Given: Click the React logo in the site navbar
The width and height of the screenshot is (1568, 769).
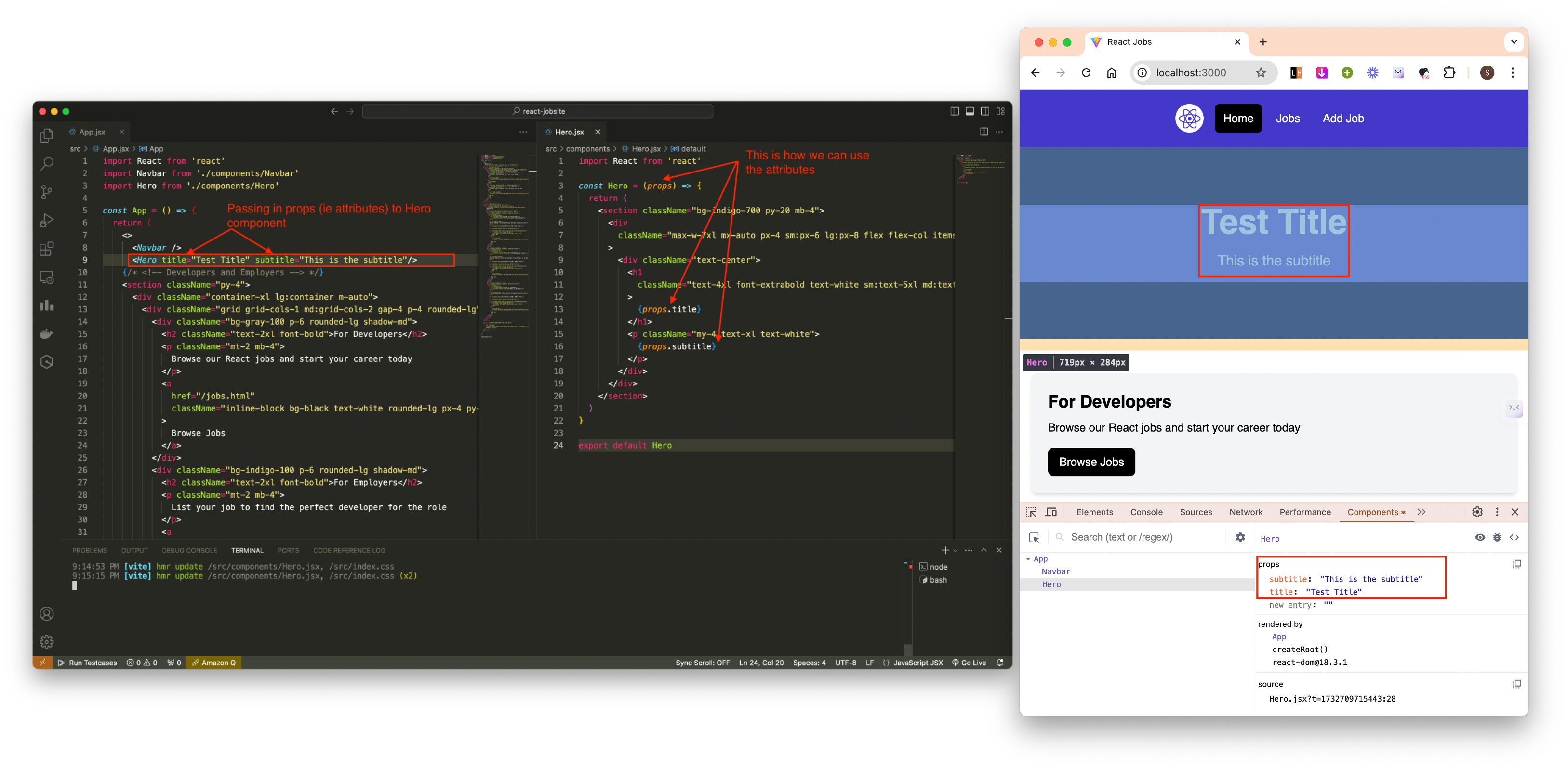Looking at the screenshot, I should click(x=1189, y=118).
